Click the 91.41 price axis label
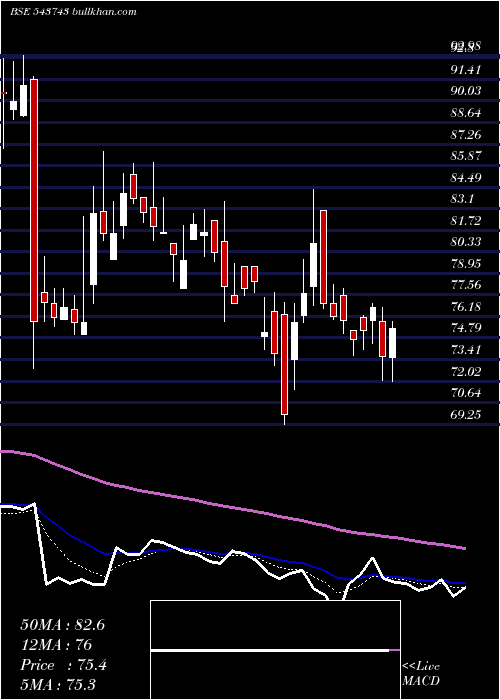Image resolution: width=500 pixels, height=700 pixels. [466, 70]
